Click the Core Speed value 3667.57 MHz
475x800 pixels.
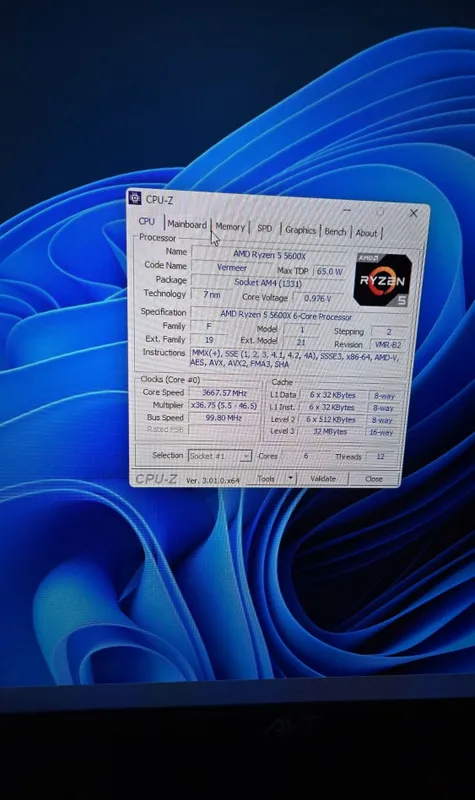224,392
